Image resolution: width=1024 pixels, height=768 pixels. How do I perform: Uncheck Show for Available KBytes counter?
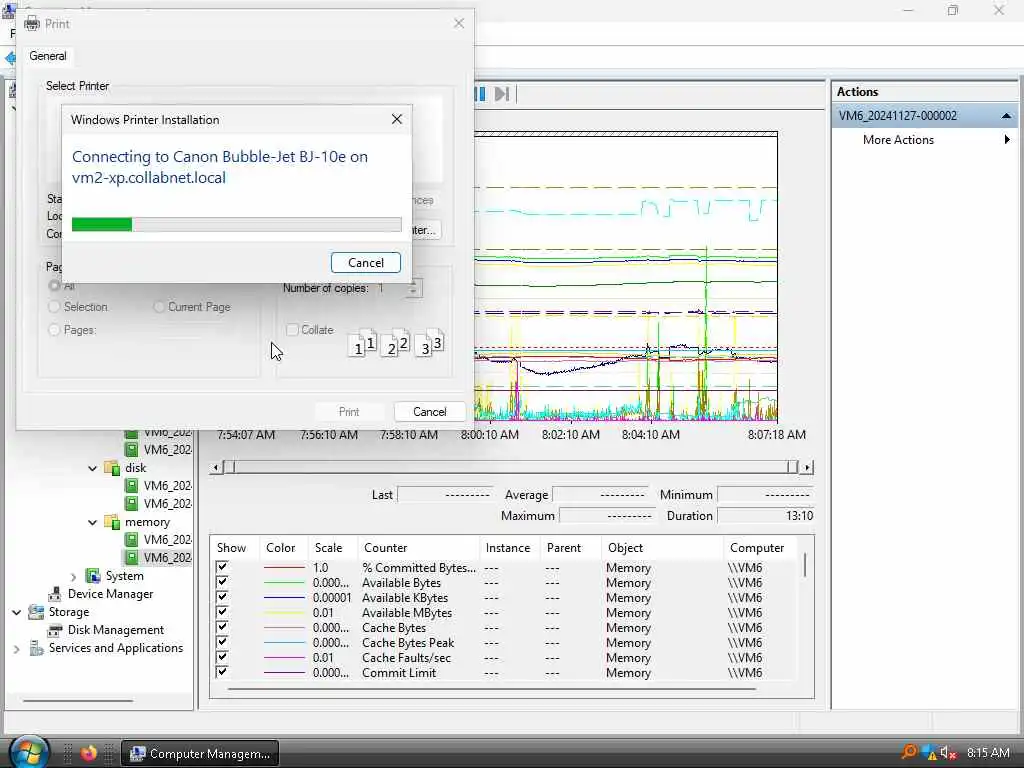[x=222, y=597]
